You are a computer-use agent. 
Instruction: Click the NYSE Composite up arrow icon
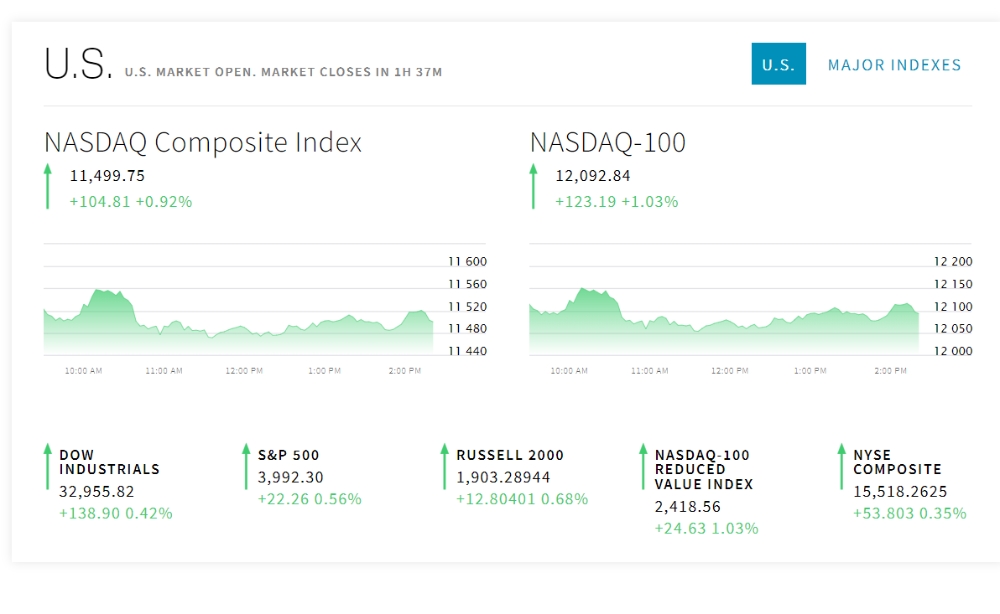pos(841,466)
